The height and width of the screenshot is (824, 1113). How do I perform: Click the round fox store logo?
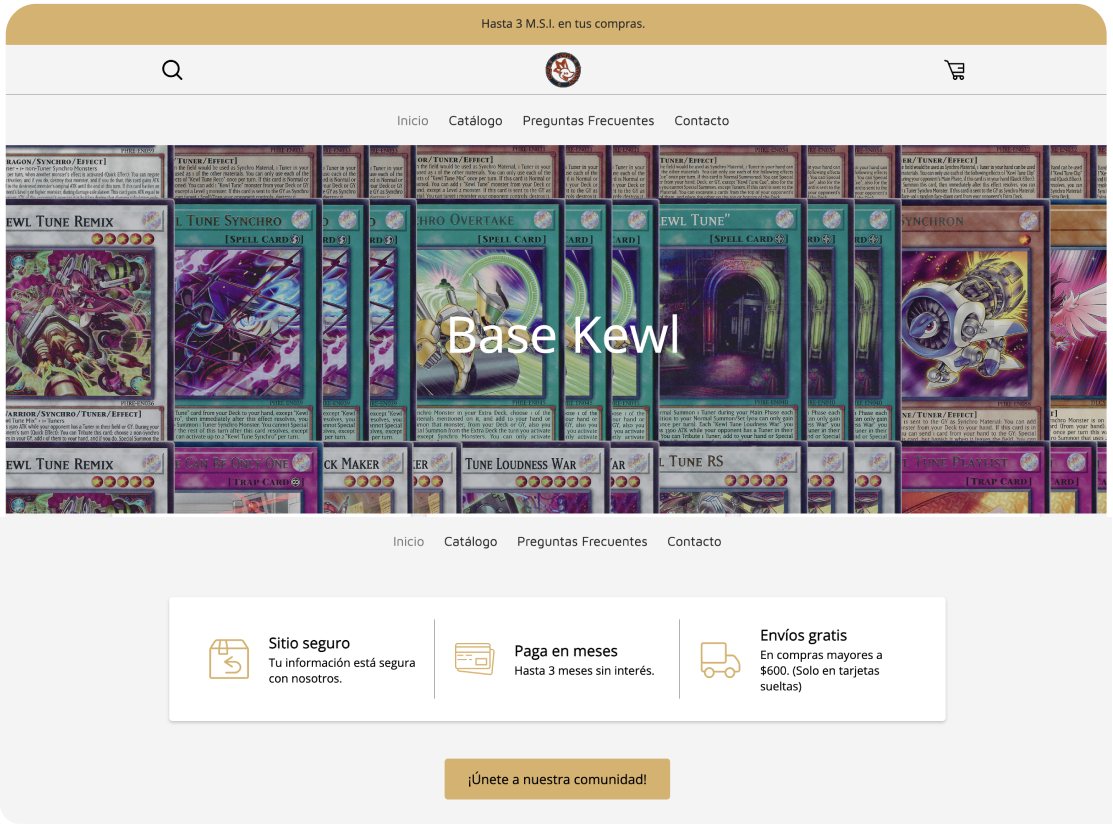pos(563,70)
